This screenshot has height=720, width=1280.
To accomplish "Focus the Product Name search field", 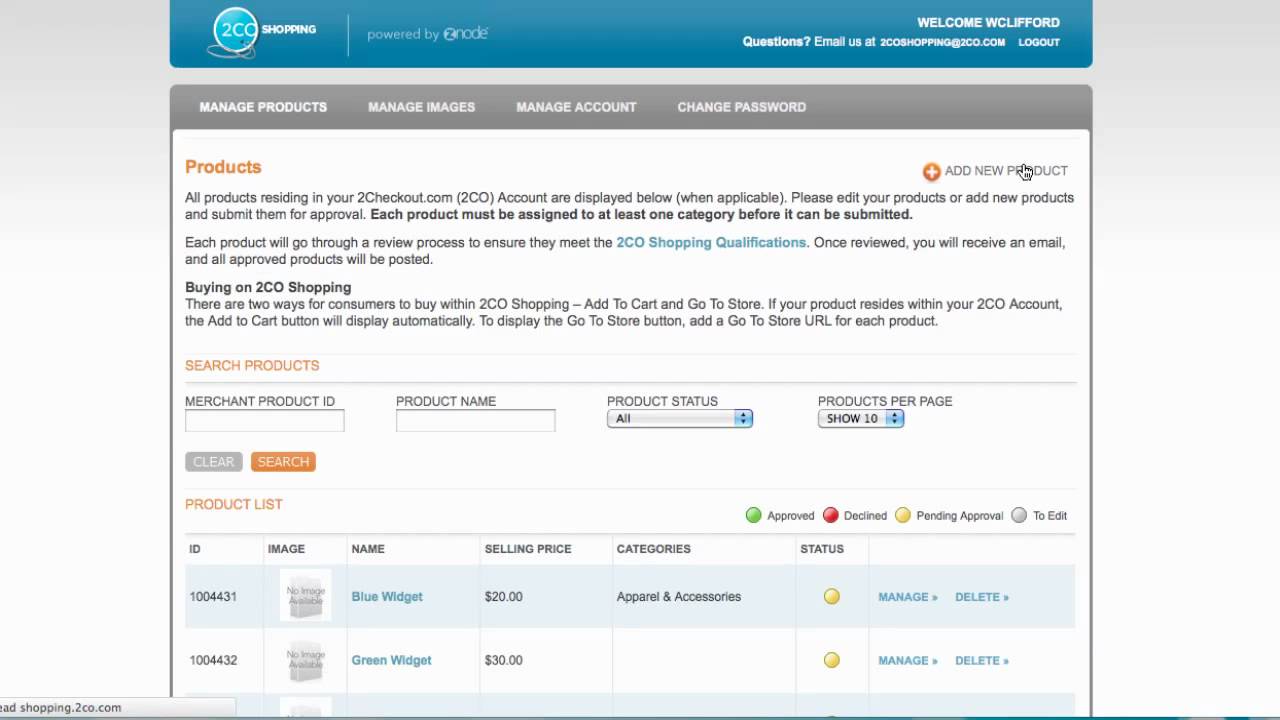I will [476, 421].
